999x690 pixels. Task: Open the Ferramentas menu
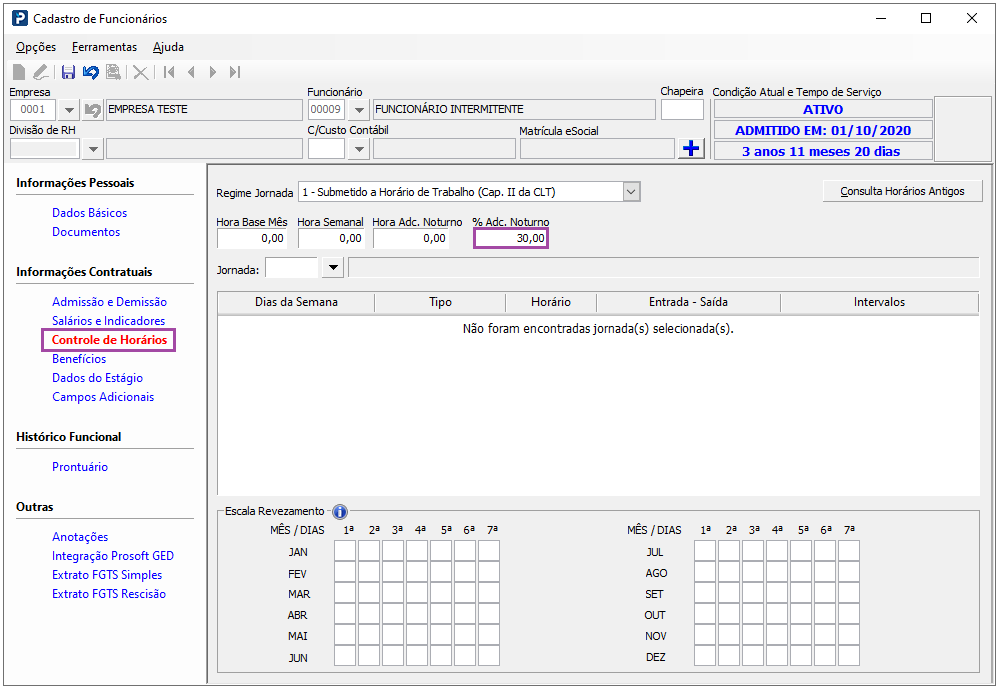pos(104,47)
